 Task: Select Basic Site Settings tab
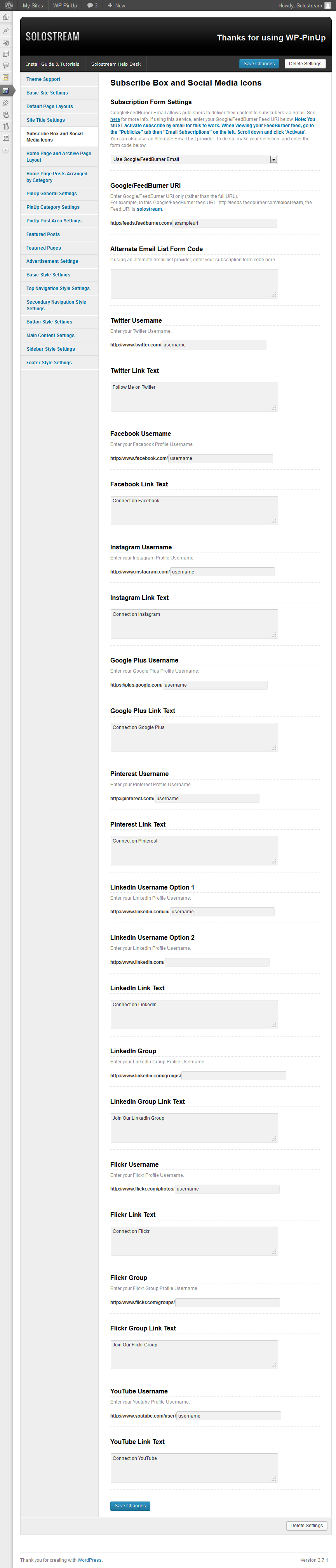tap(59, 93)
